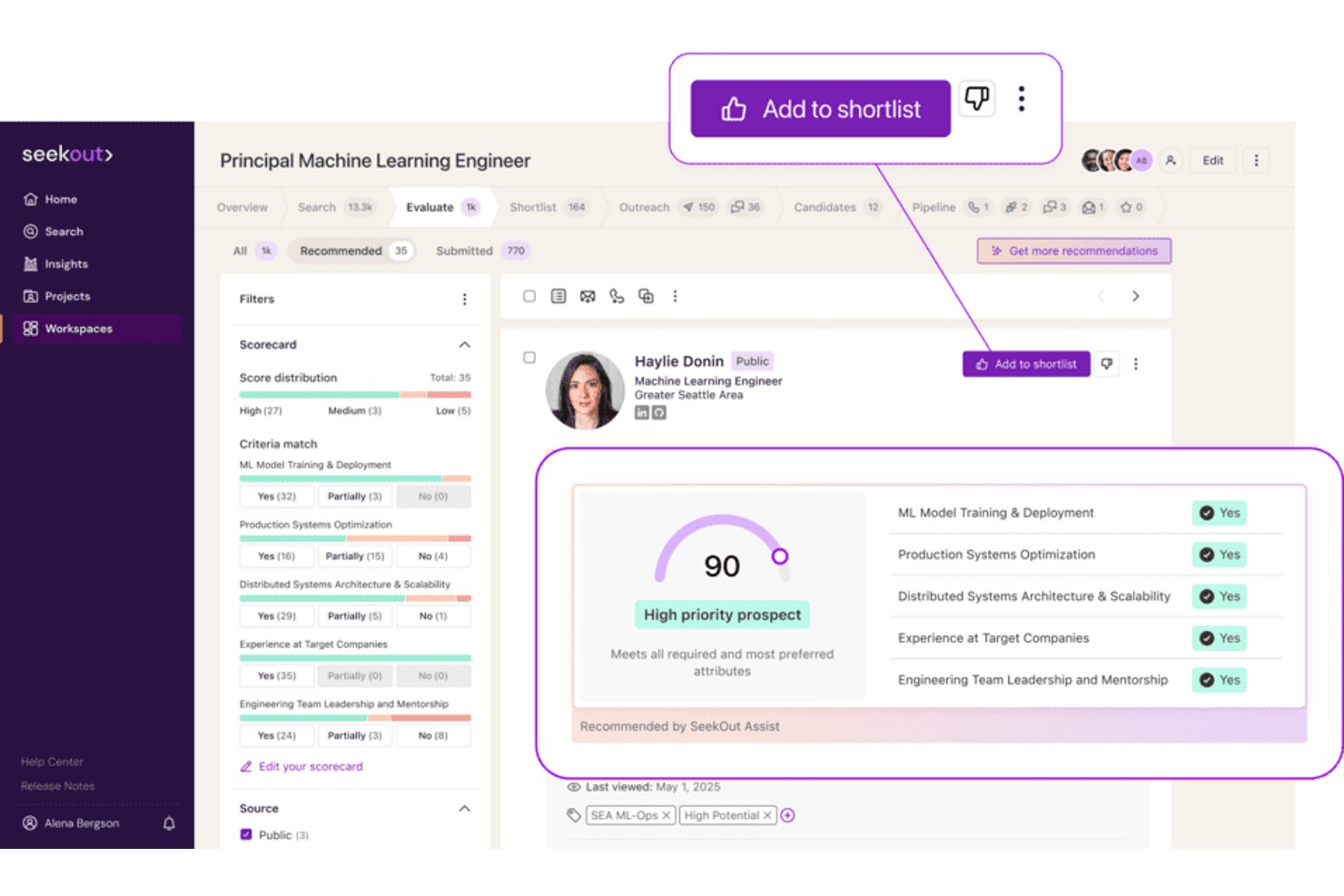The width and height of the screenshot is (1344, 896).
Task: Open the Candidates 12 tab
Action: coord(837,207)
